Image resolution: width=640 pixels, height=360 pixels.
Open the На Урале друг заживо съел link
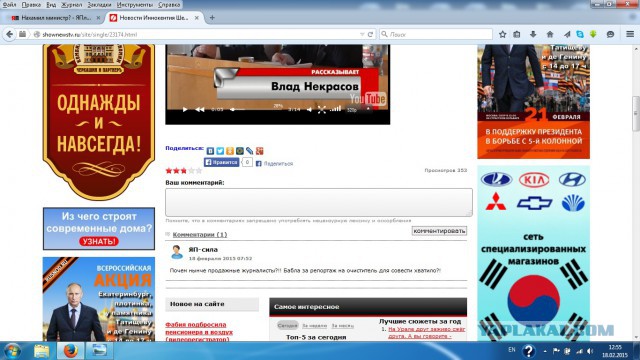(x=426, y=332)
